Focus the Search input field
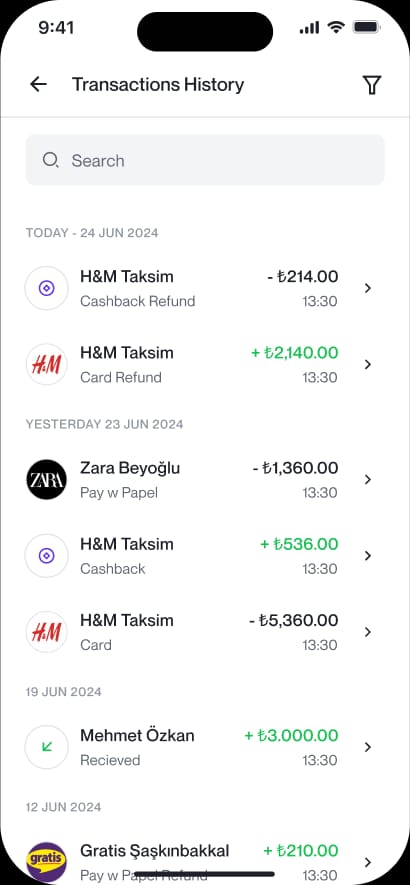The width and height of the screenshot is (410, 885). [x=205, y=160]
